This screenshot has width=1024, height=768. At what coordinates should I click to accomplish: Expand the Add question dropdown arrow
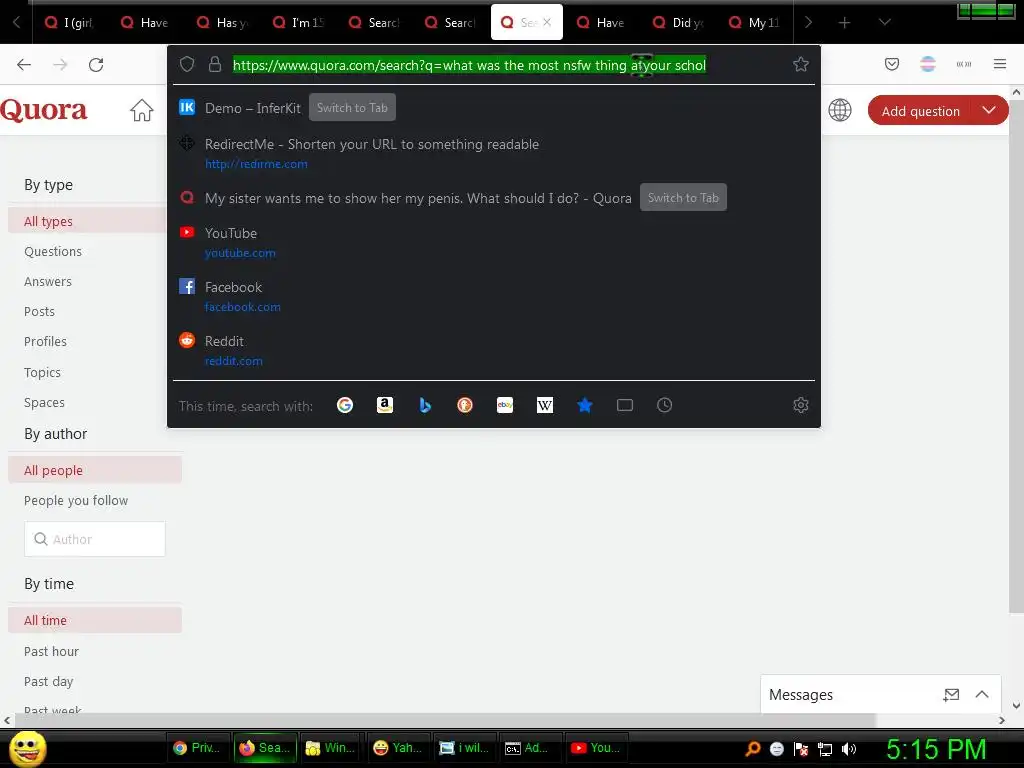pyautogui.click(x=989, y=110)
